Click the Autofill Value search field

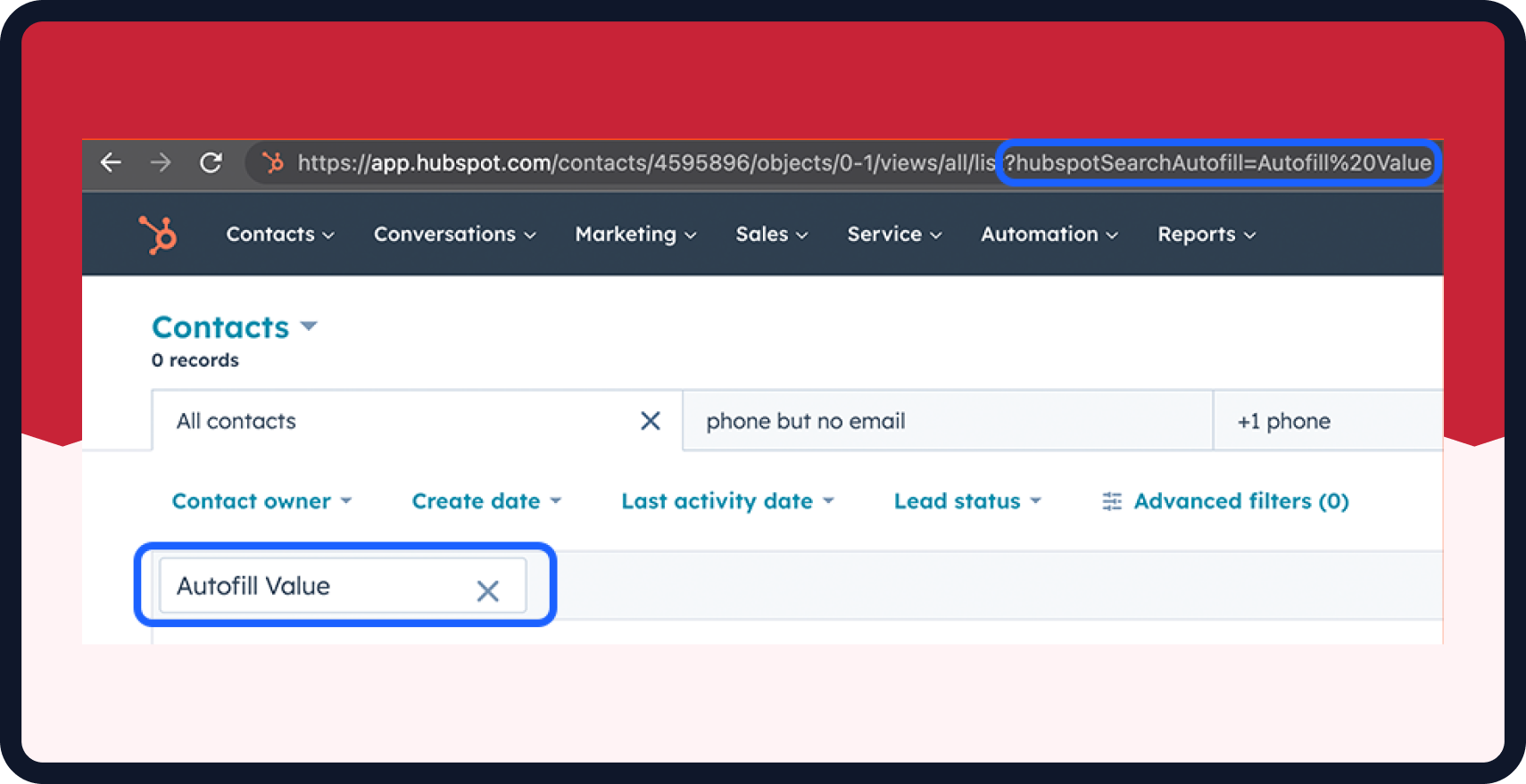312,586
